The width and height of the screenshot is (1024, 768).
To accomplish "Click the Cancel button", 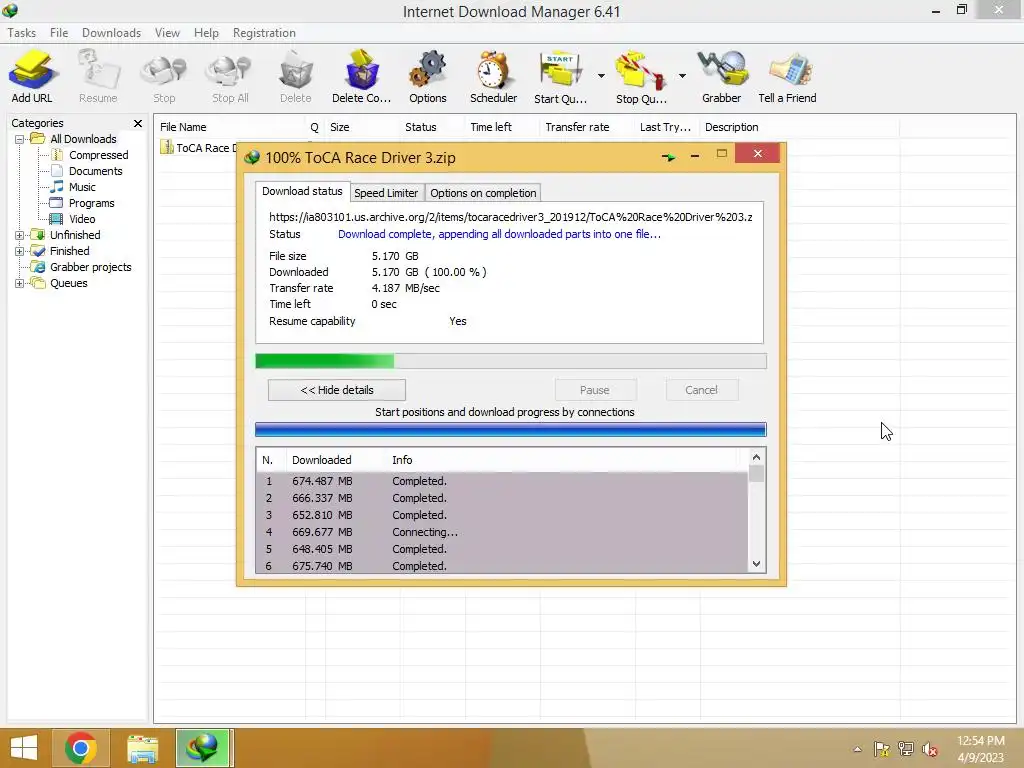I will [x=701, y=390].
